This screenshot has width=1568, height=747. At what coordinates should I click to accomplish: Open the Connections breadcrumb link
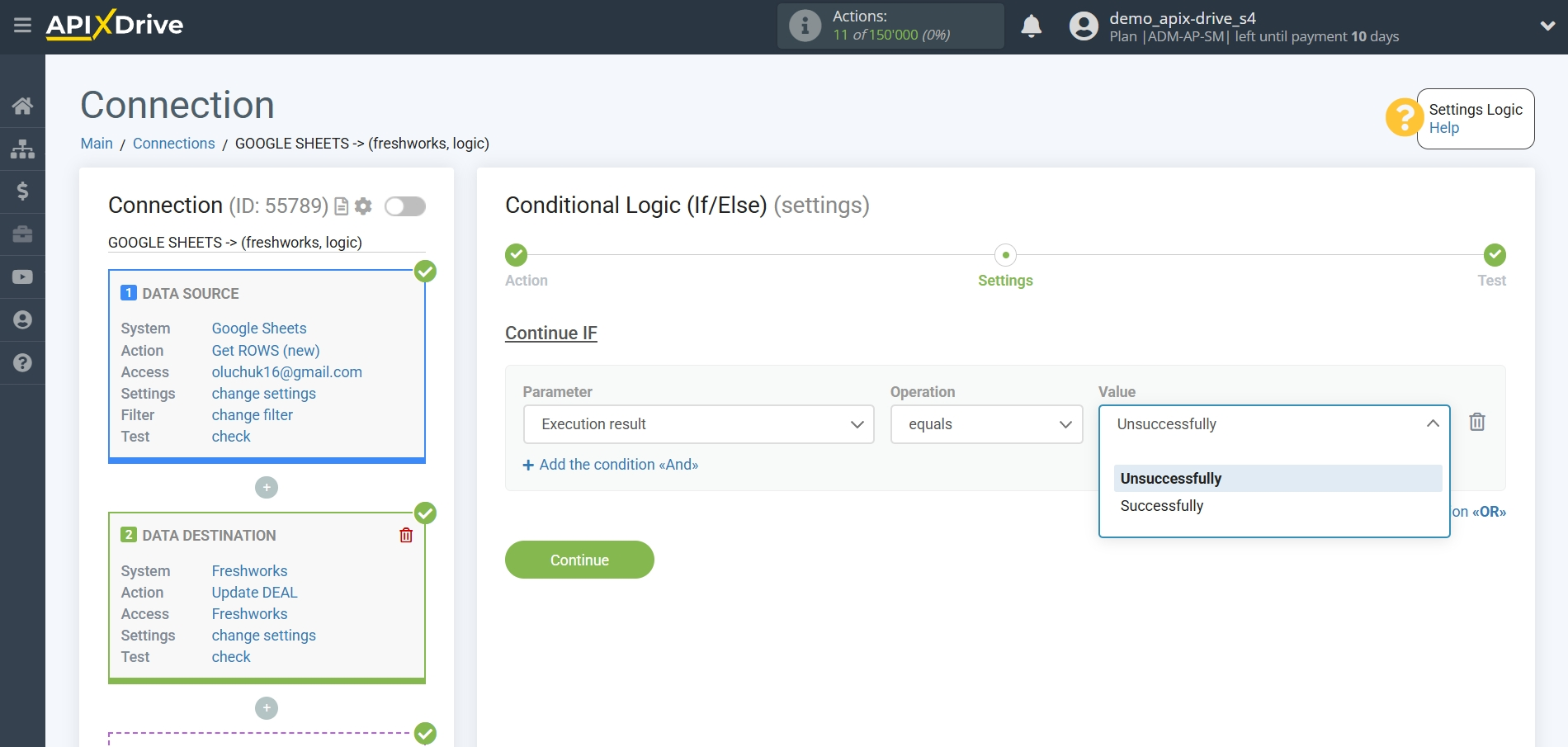click(173, 144)
